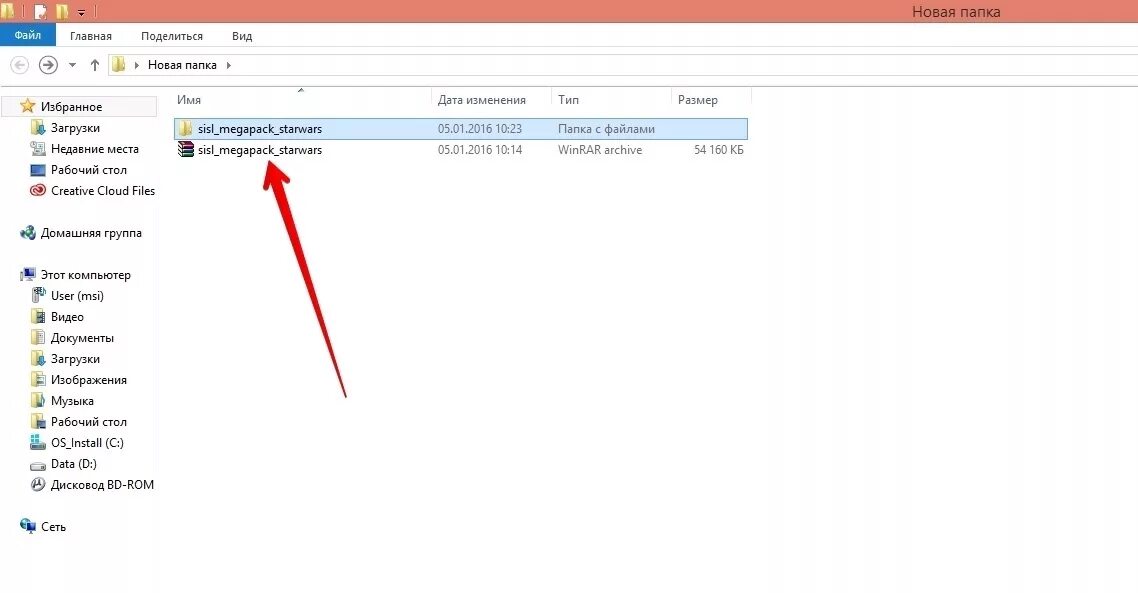This screenshot has height=593, width=1138.
Task: Click the Data (D:) drive icon
Action: 38,465
